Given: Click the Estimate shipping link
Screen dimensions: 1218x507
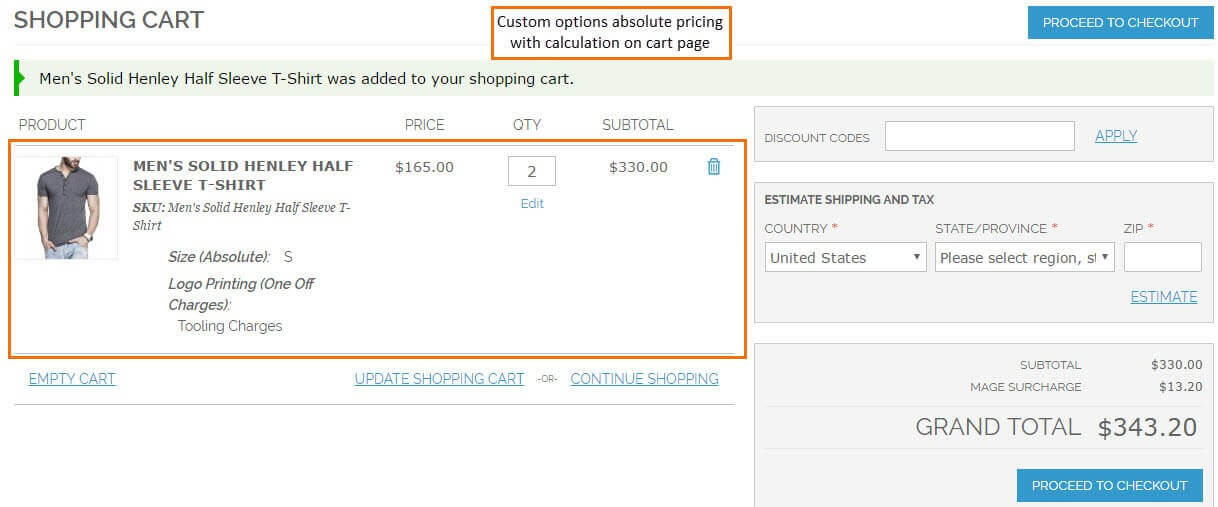Looking at the screenshot, I should (x=1163, y=296).
